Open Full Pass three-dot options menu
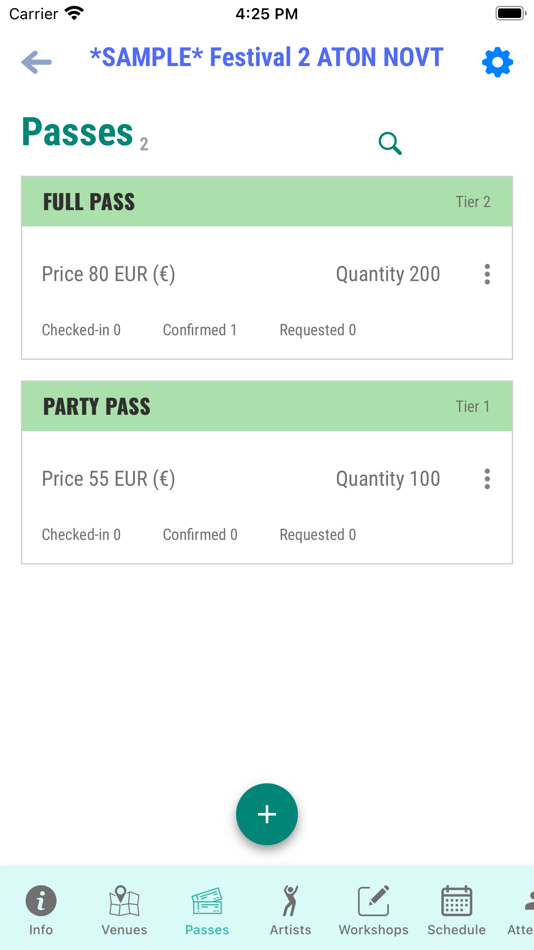Screen dimensions: 534x950 (487, 274)
